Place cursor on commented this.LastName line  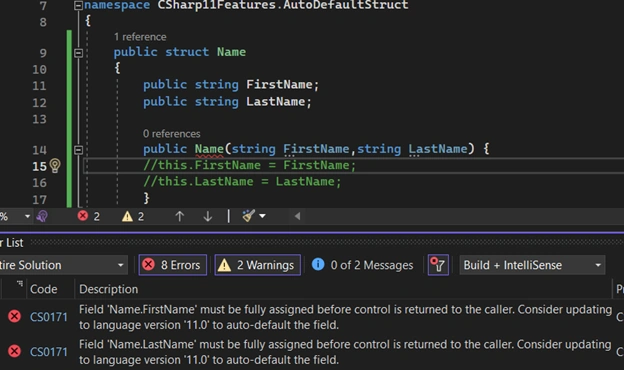pyautogui.click(x=242, y=182)
